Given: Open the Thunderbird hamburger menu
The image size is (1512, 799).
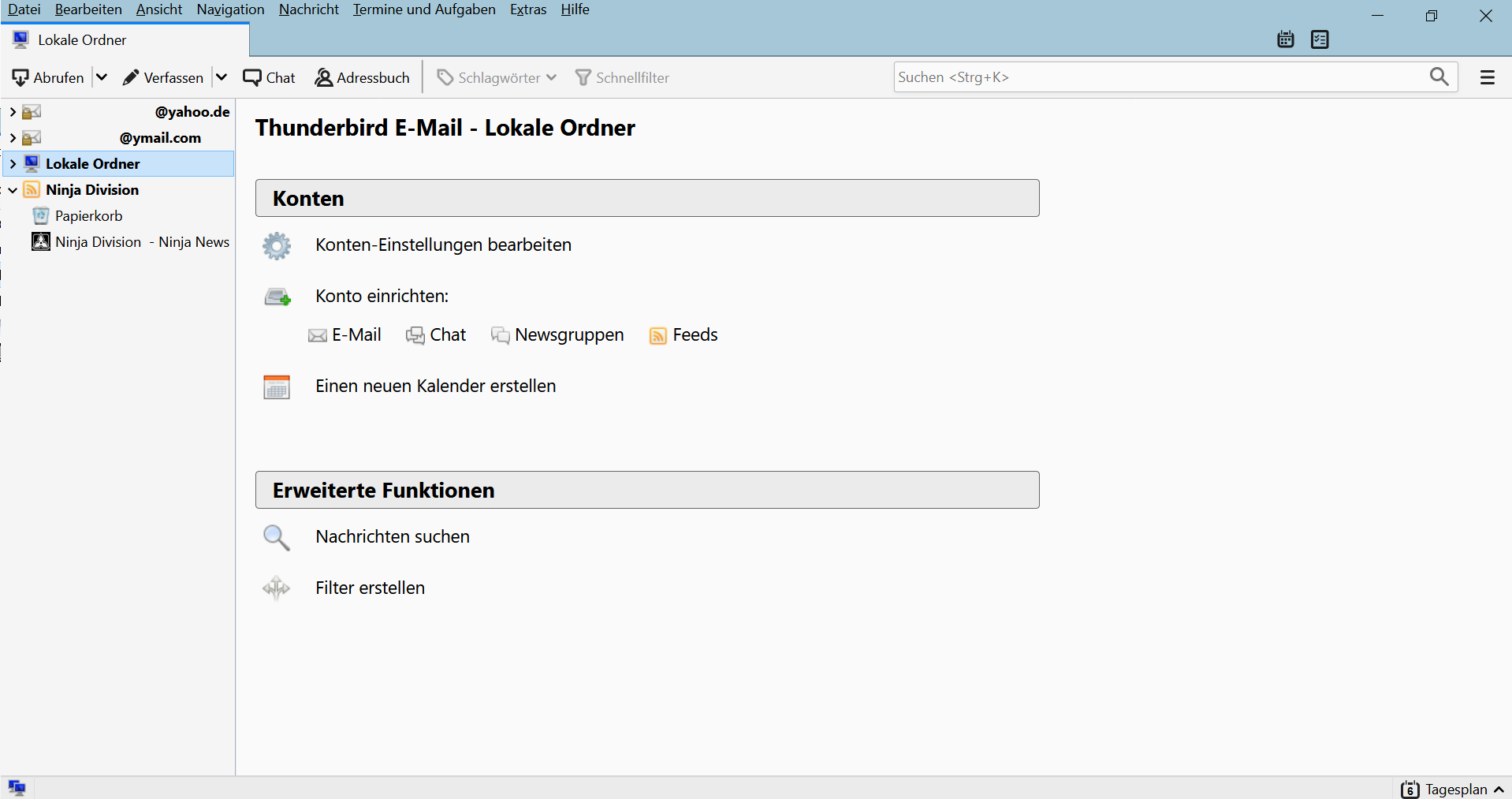Looking at the screenshot, I should 1488,77.
